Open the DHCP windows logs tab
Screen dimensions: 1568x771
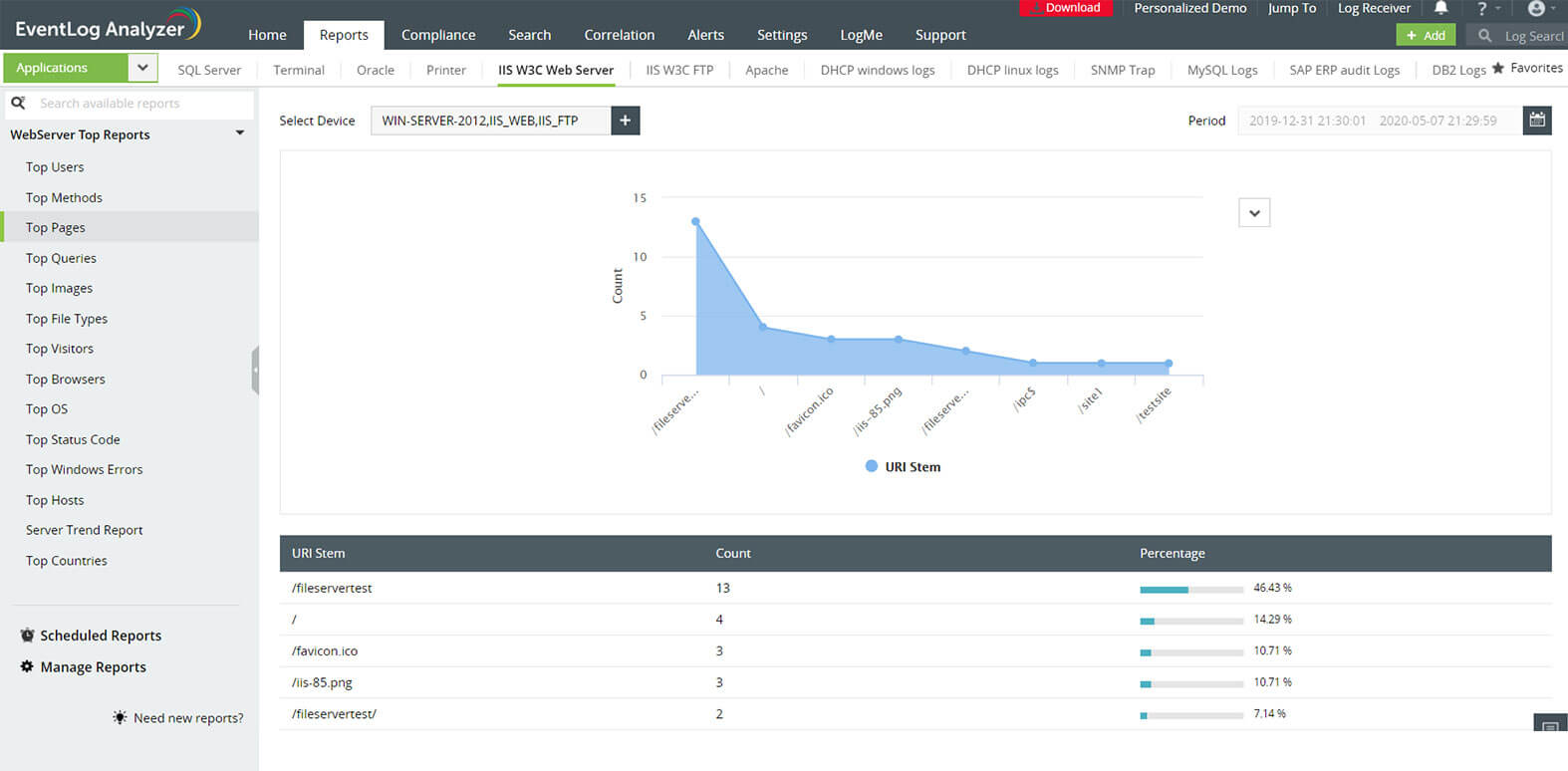(x=878, y=70)
